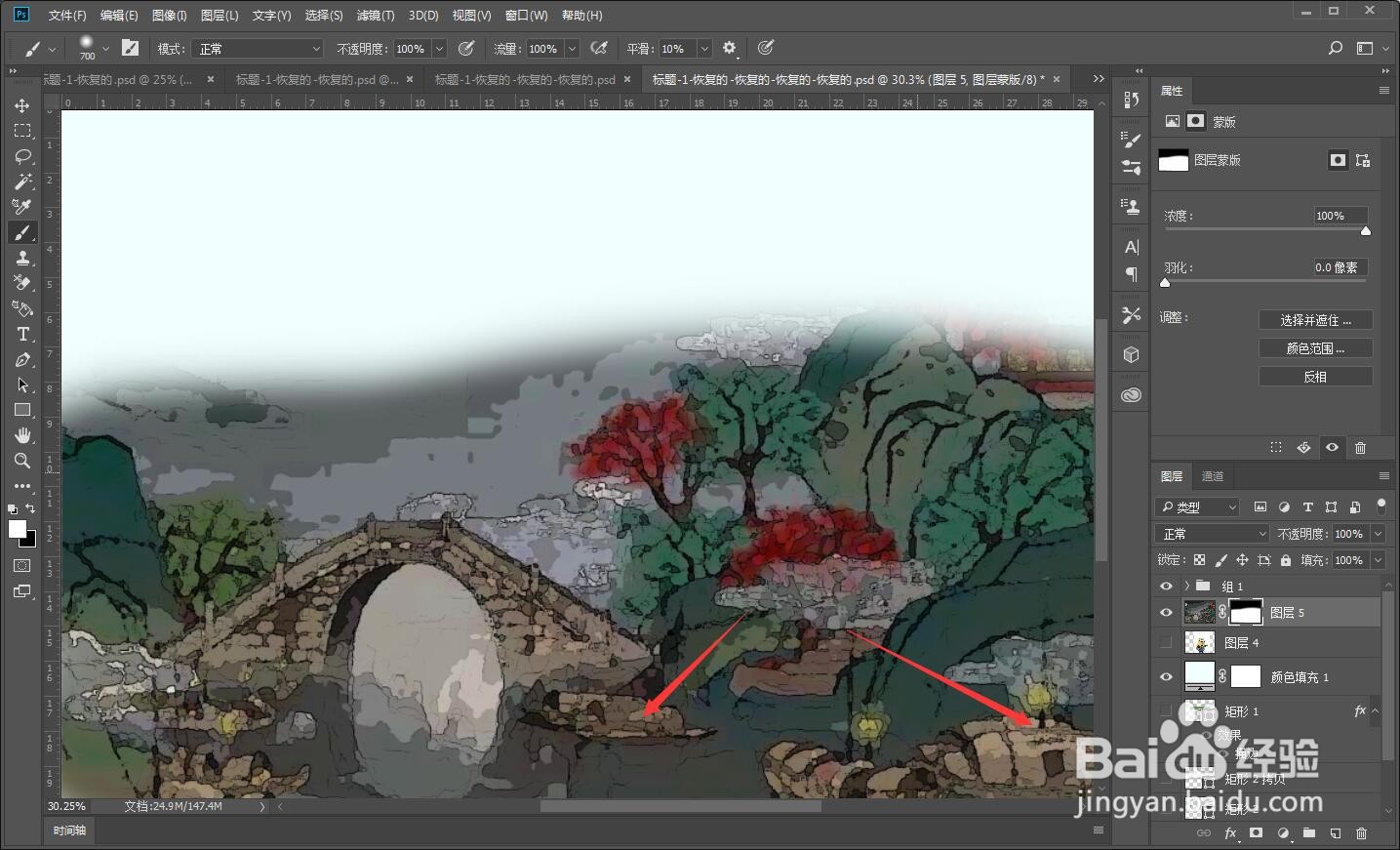The height and width of the screenshot is (850, 1400).
Task: Select the Horizontal Type tool
Action: [22, 334]
